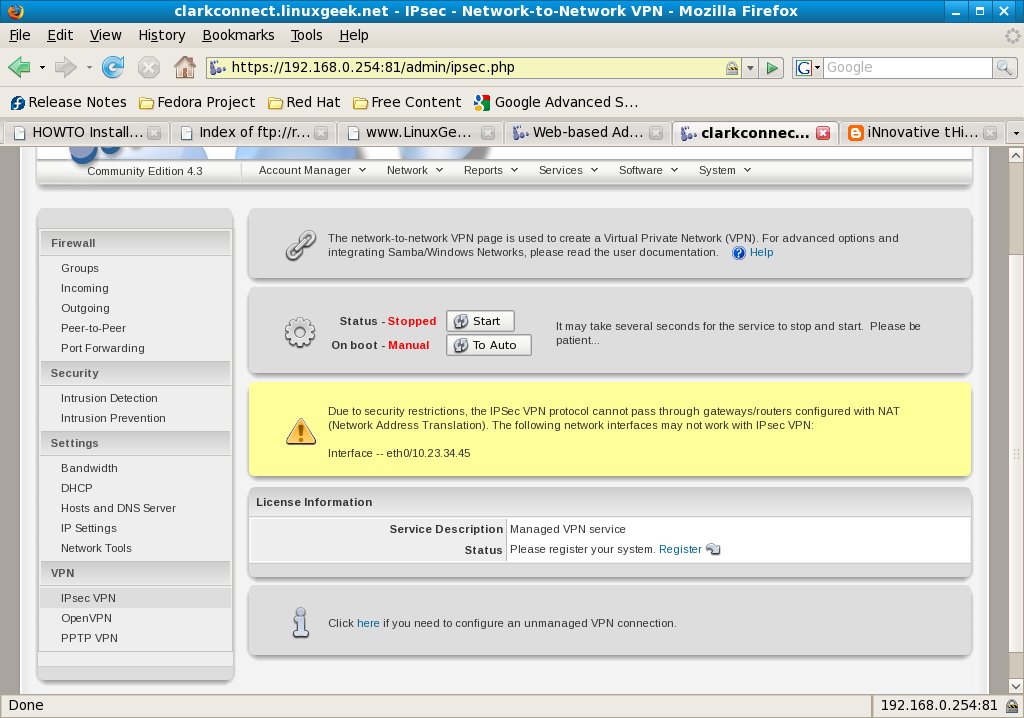Viewport: 1024px width, 718px height.
Task: Expand the Account Manager menu
Action: pyautogui.click(x=312, y=170)
